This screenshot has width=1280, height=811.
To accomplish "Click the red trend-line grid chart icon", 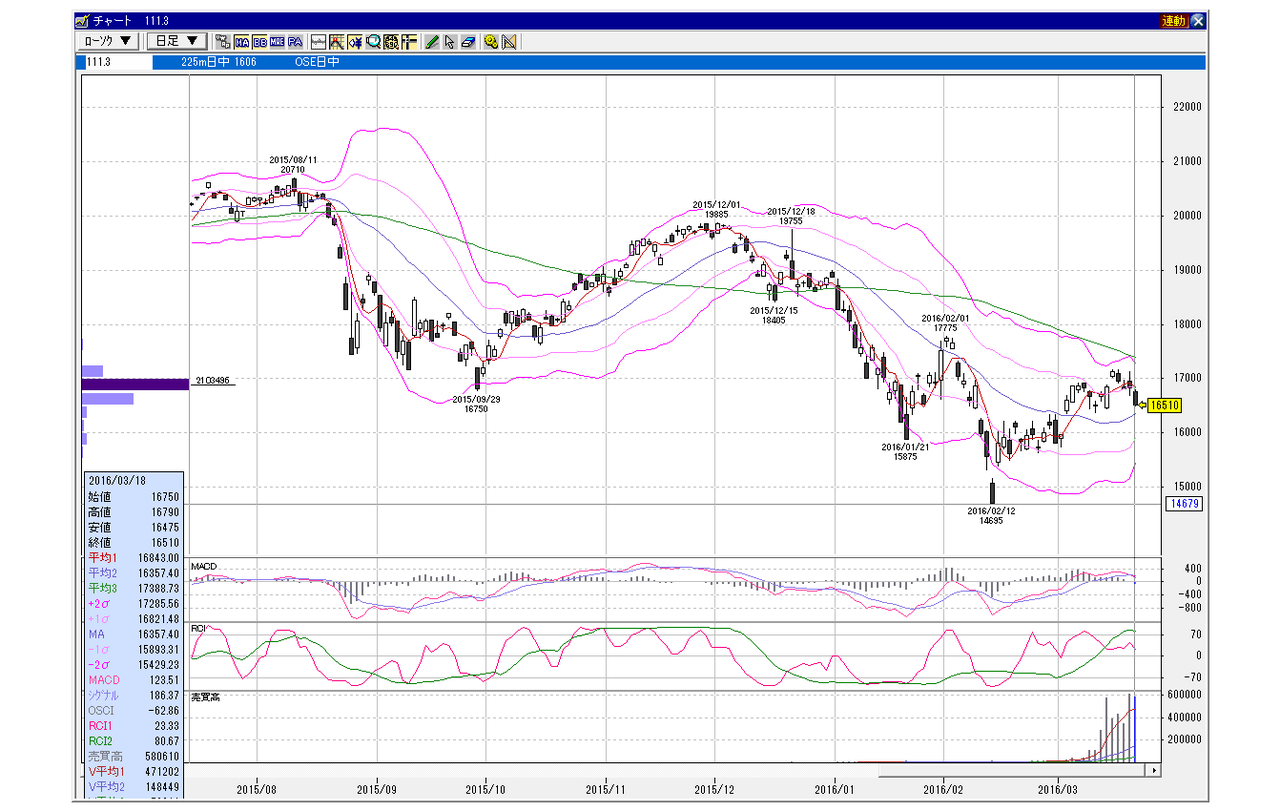I will tap(337, 42).
